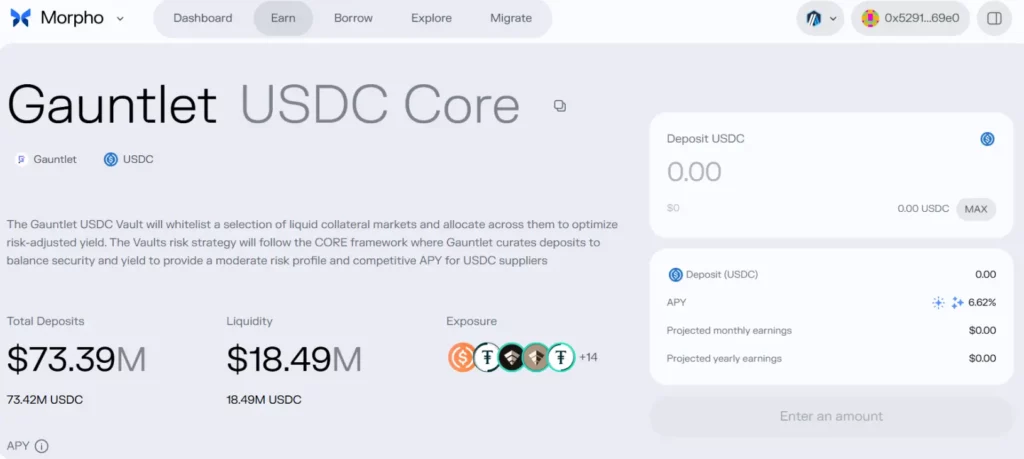Switch to the Dashboard tab
The width and height of the screenshot is (1024, 459).
pos(203,18)
